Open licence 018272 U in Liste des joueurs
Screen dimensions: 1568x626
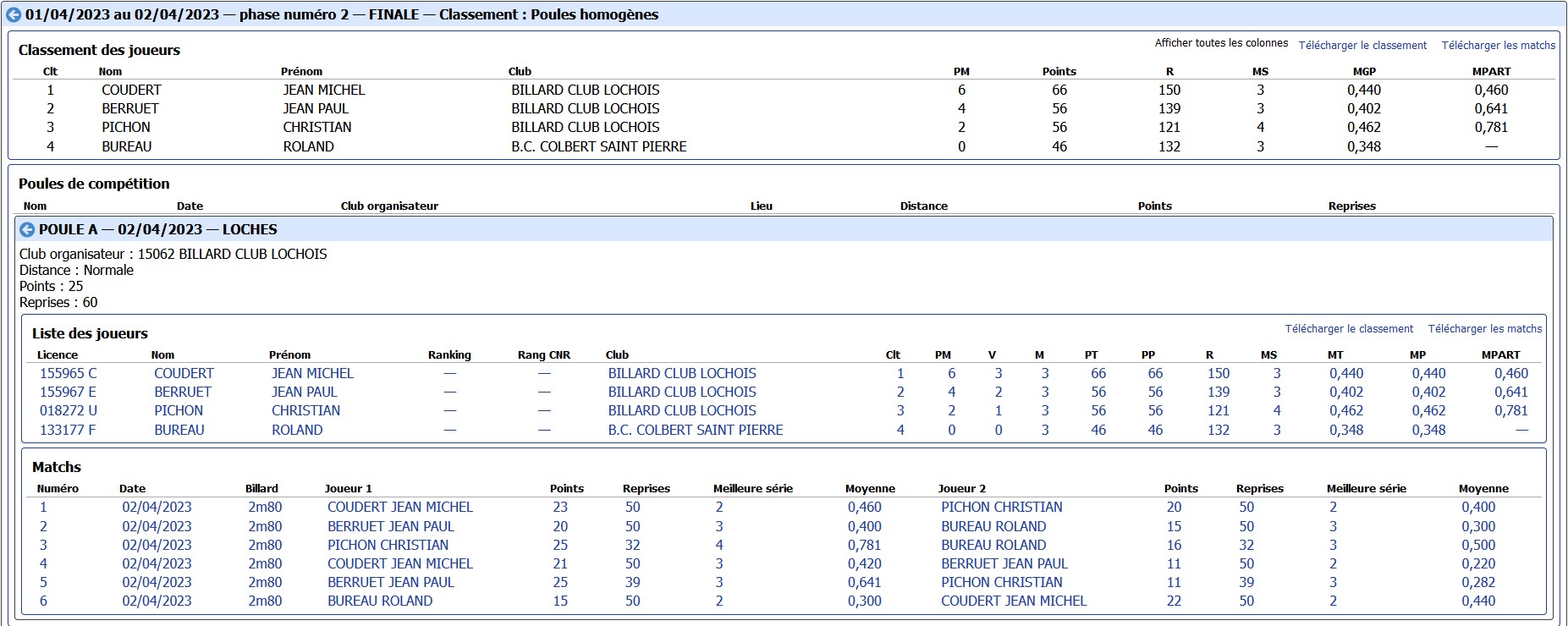[69, 410]
